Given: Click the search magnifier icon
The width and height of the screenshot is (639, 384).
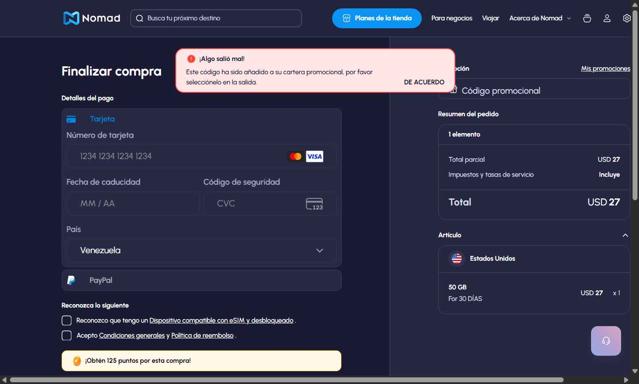Looking at the screenshot, I should point(139,18).
